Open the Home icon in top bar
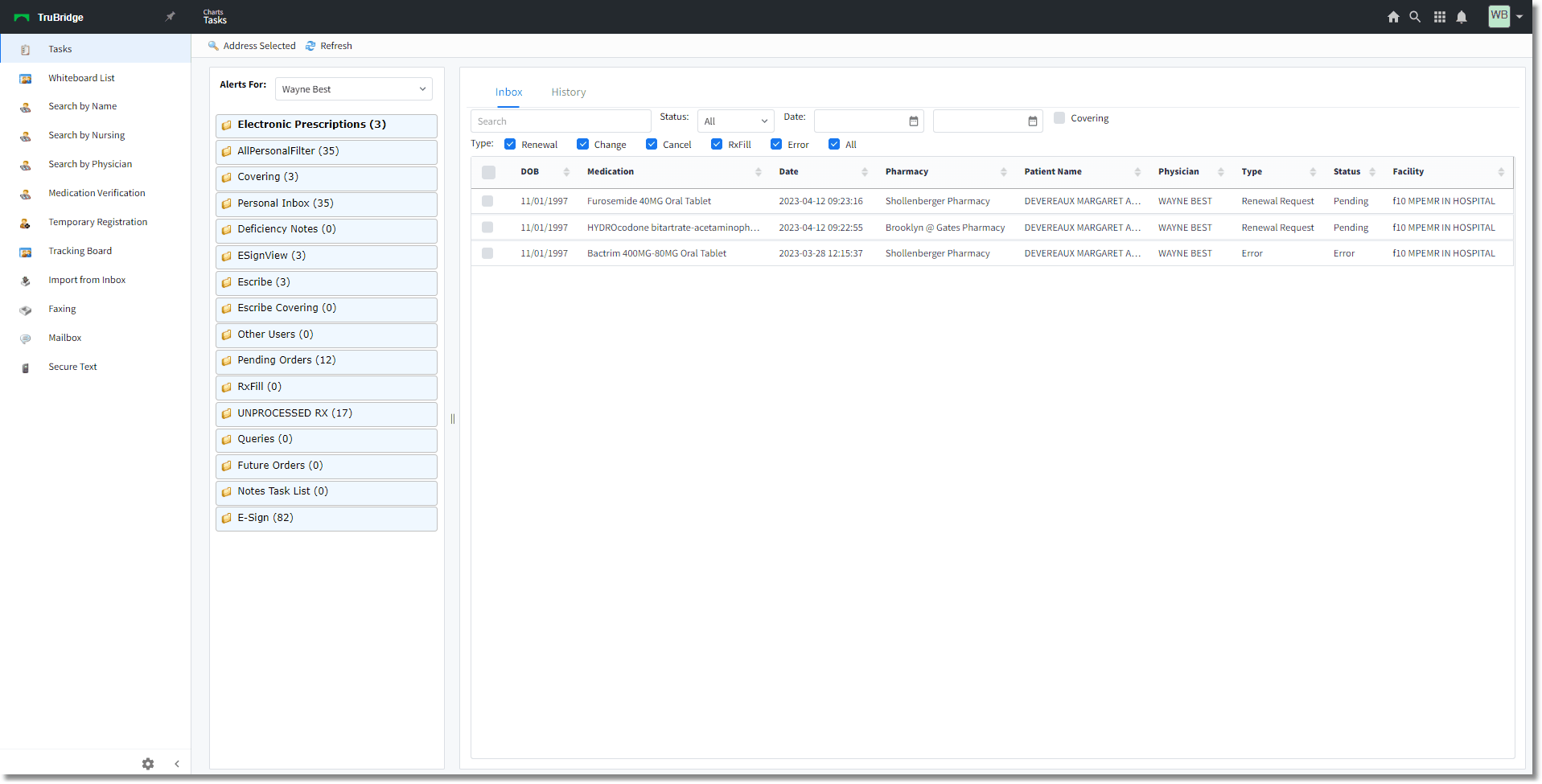Viewport: 1542px width, 784px height. (1393, 17)
